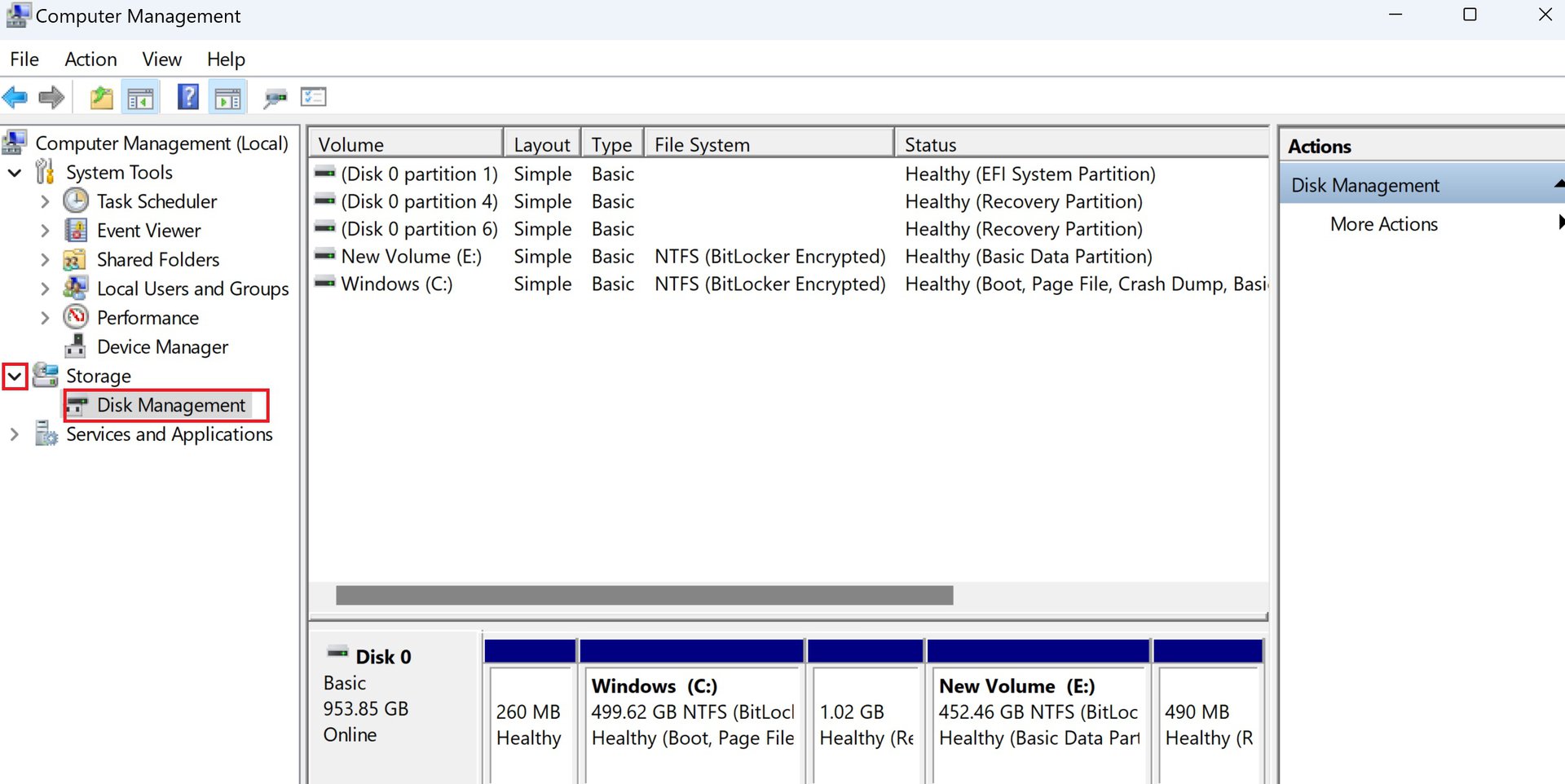Screen dimensions: 1565x784
Task: Select Device Manager in the tree
Action: point(162,346)
